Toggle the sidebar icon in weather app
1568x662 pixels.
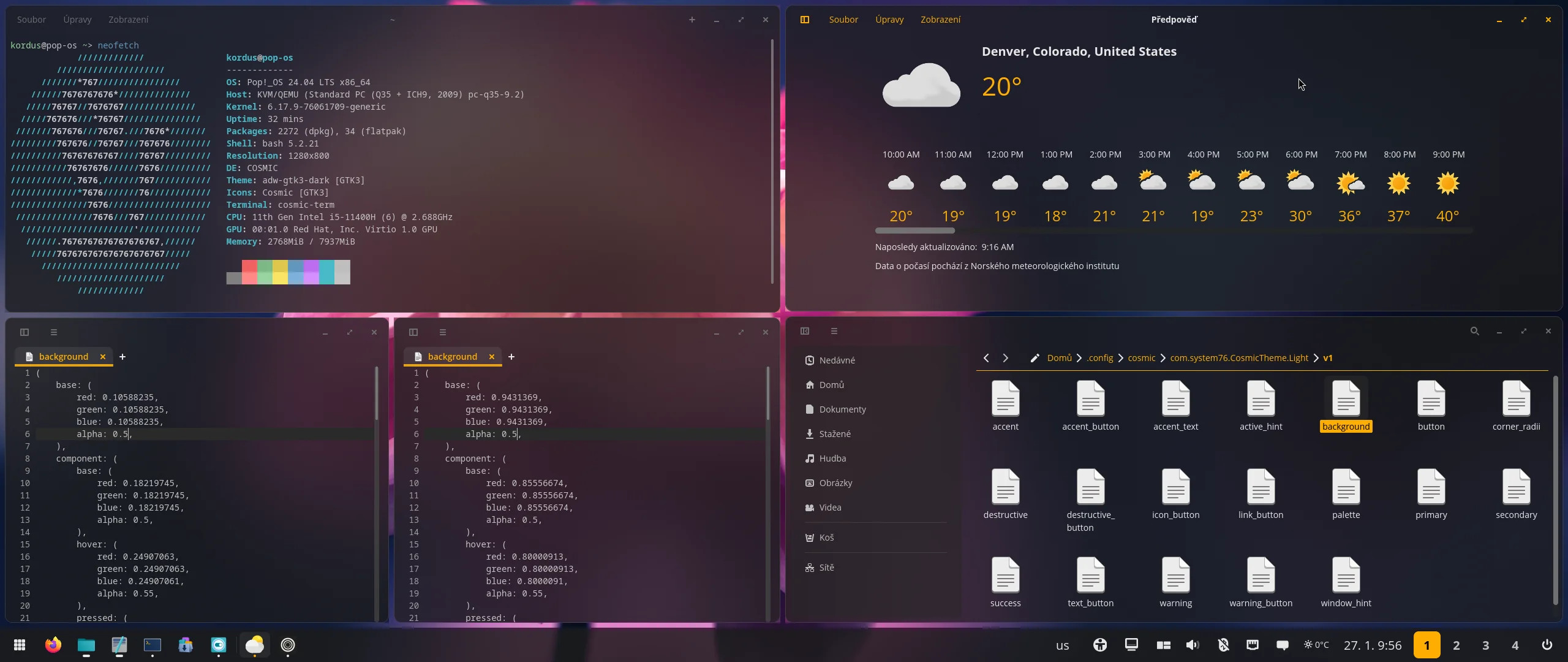(x=805, y=20)
